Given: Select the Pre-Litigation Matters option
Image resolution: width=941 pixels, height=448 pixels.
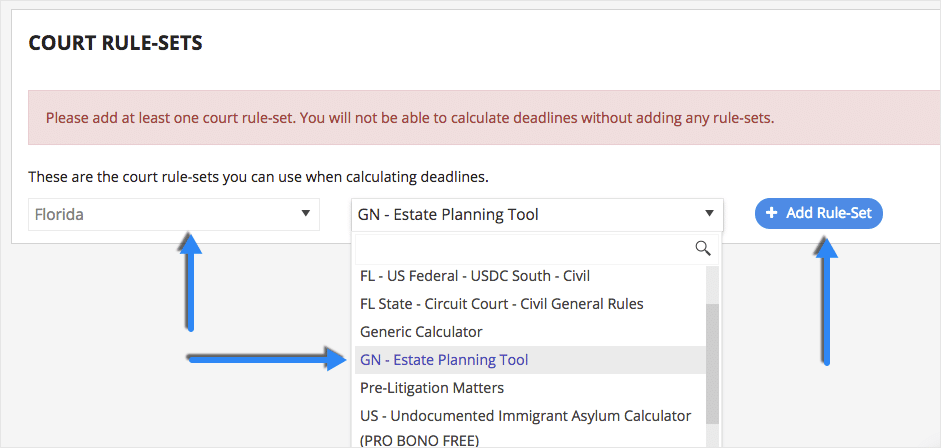Looking at the screenshot, I should click(432, 388).
